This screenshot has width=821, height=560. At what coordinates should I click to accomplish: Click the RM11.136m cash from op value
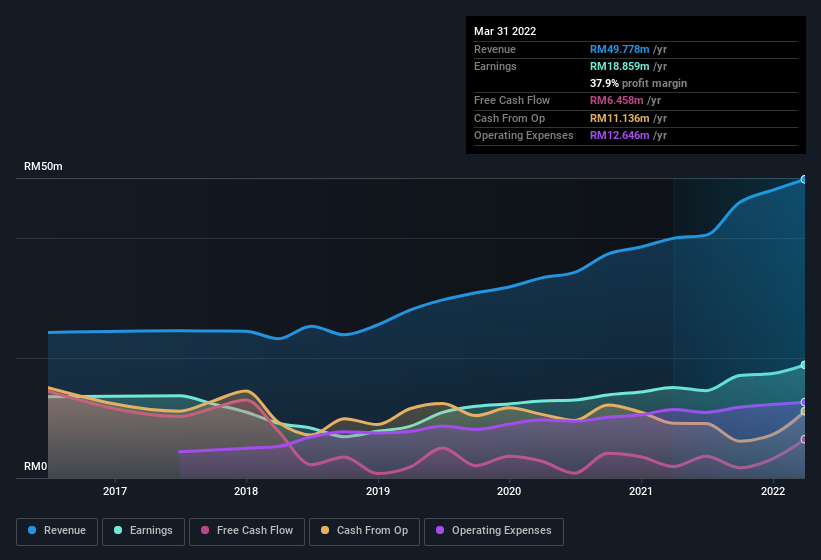[619, 118]
